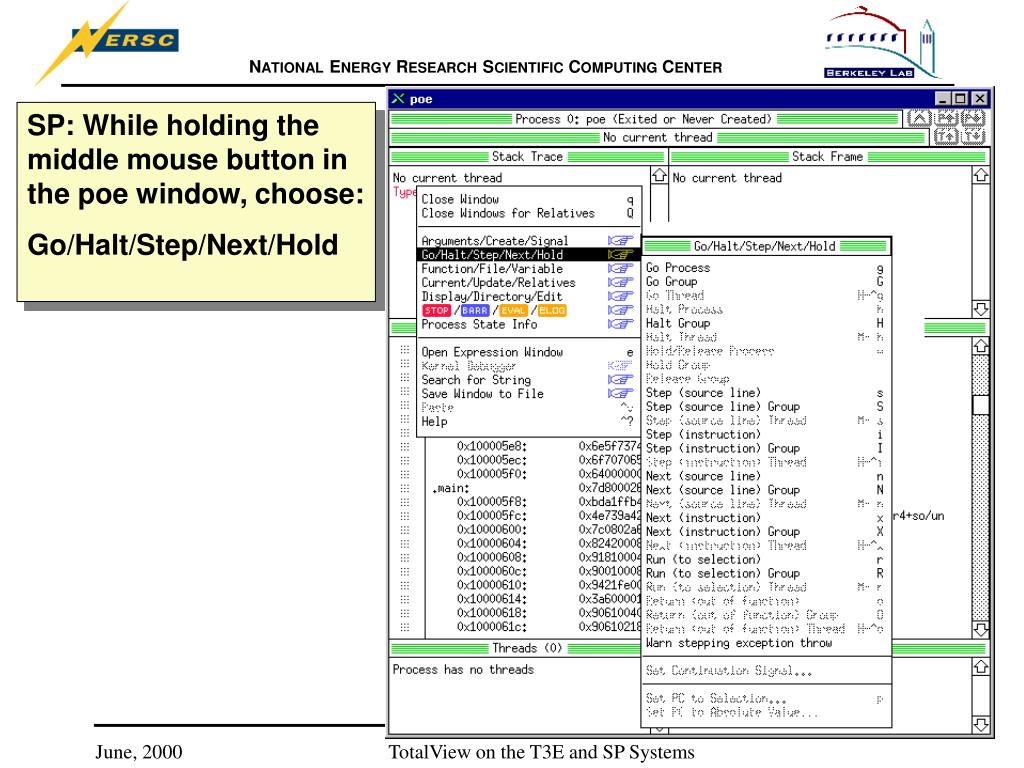Click the source pane scroll-down arrow

[x=981, y=629]
